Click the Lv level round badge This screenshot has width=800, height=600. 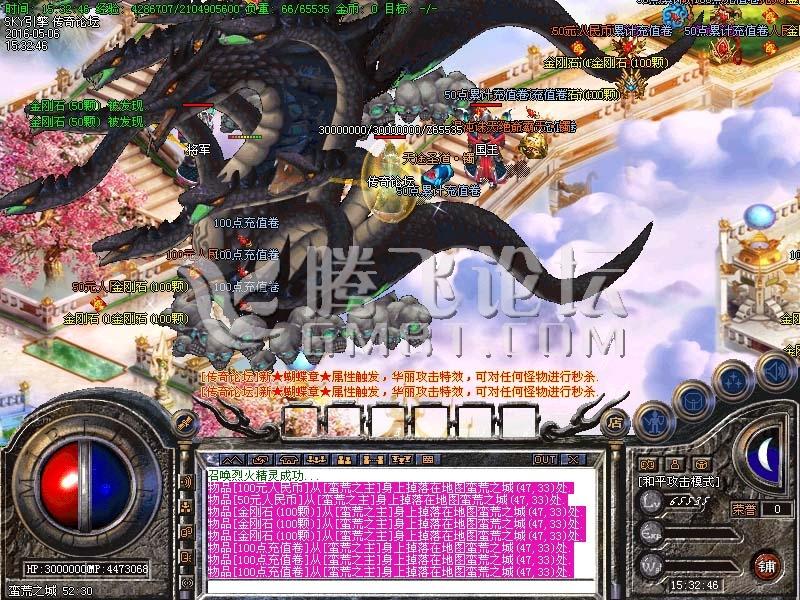point(652,503)
